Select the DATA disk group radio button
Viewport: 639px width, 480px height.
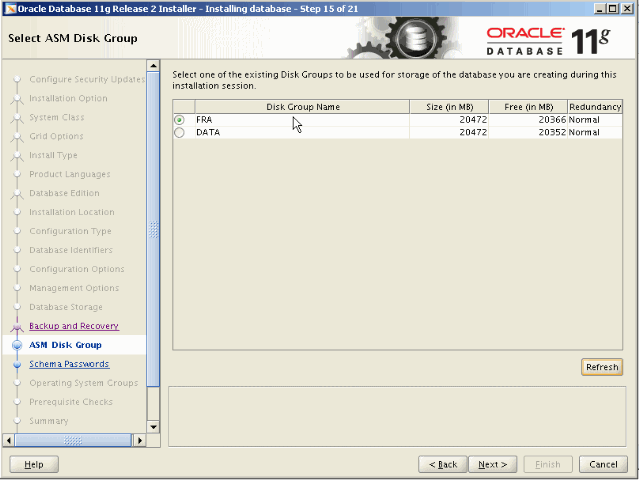(179, 132)
